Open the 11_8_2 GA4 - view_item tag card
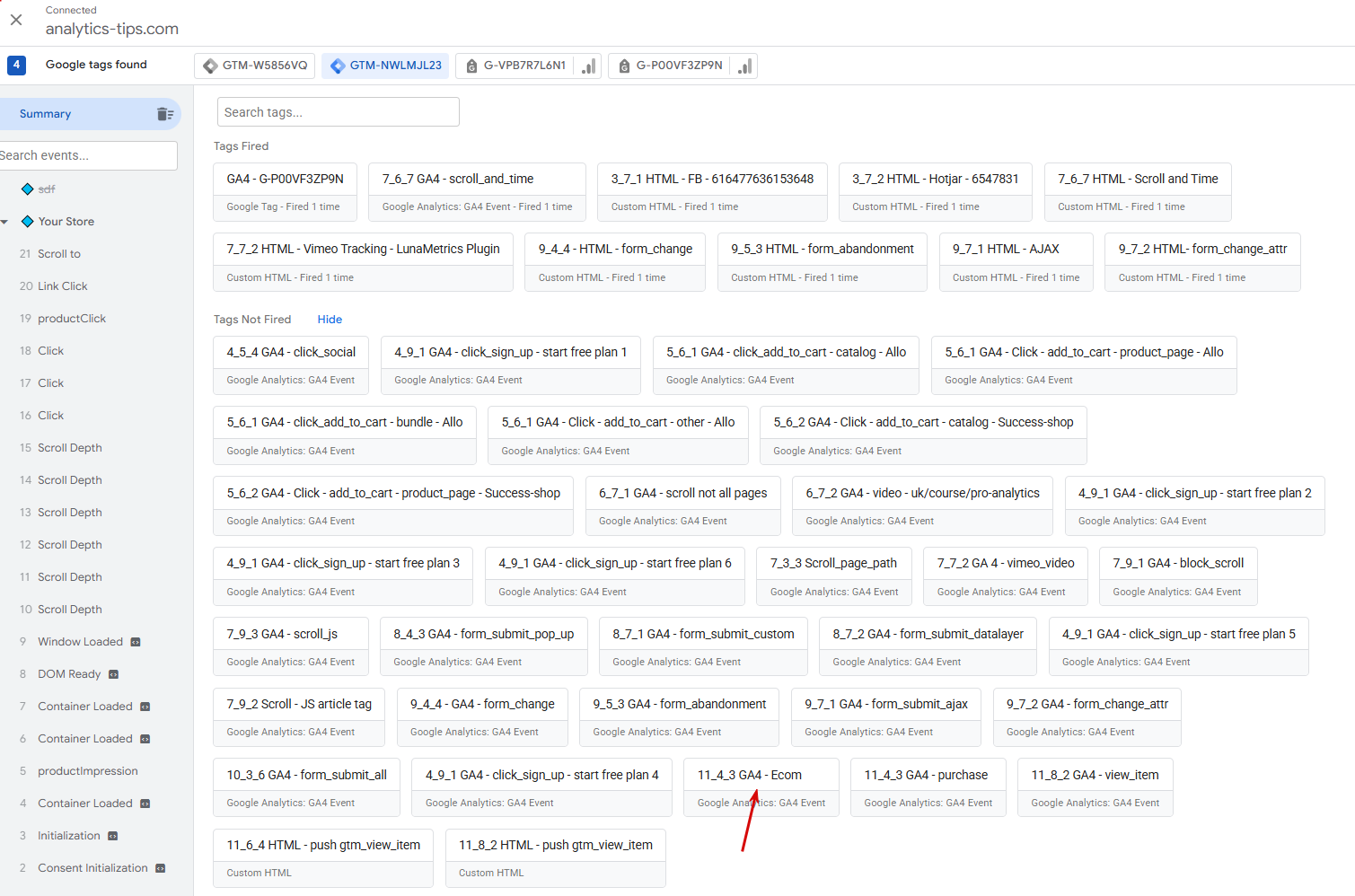 point(1095,788)
